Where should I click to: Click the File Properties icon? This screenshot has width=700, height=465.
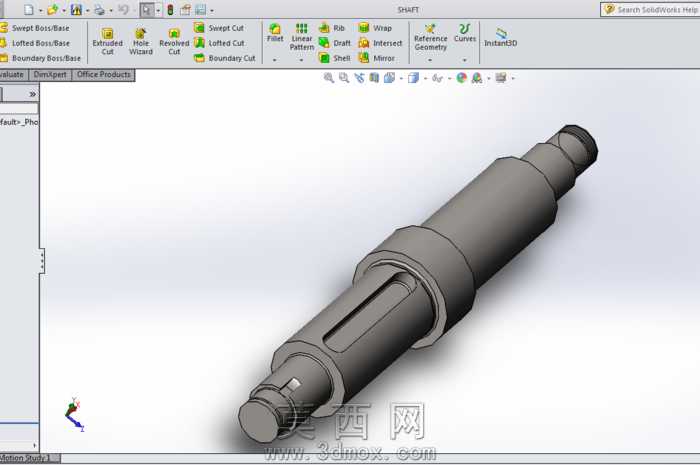(x=185, y=9)
